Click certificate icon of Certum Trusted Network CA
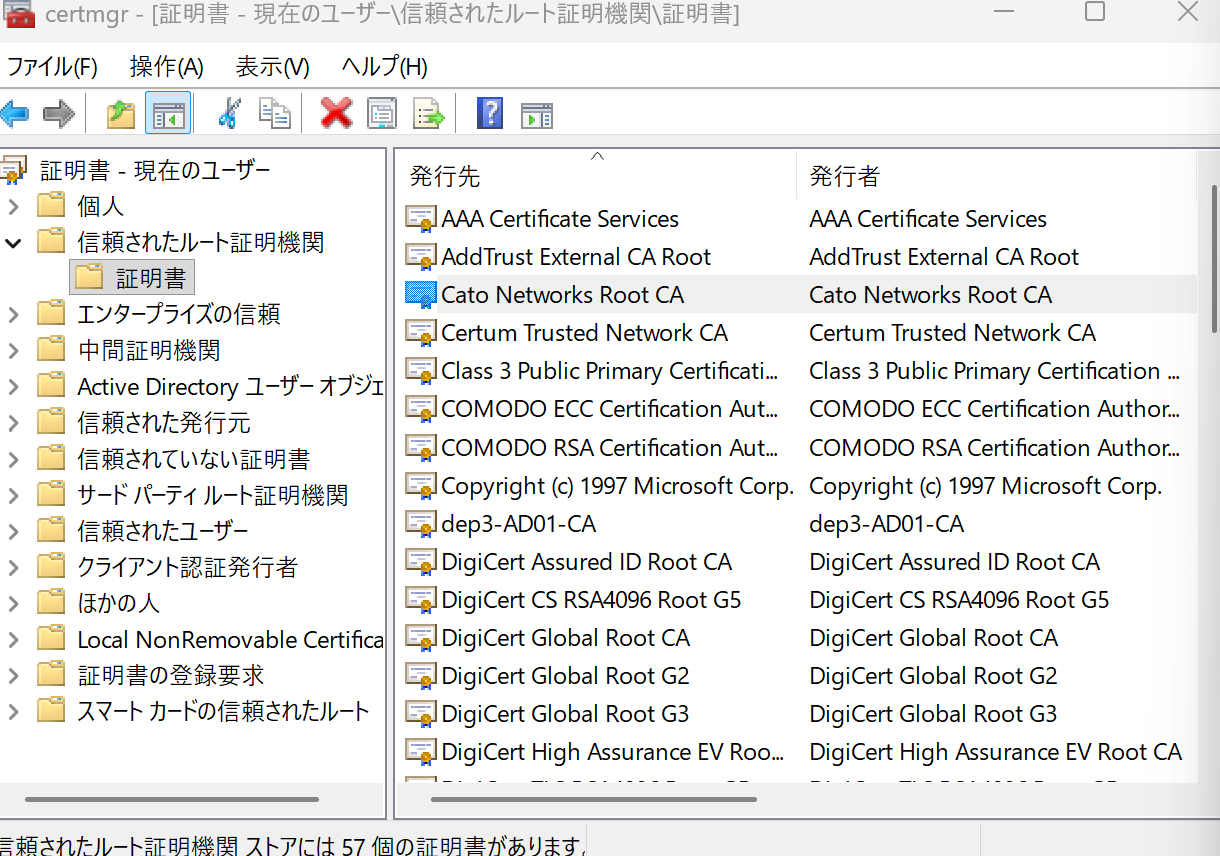 point(421,333)
